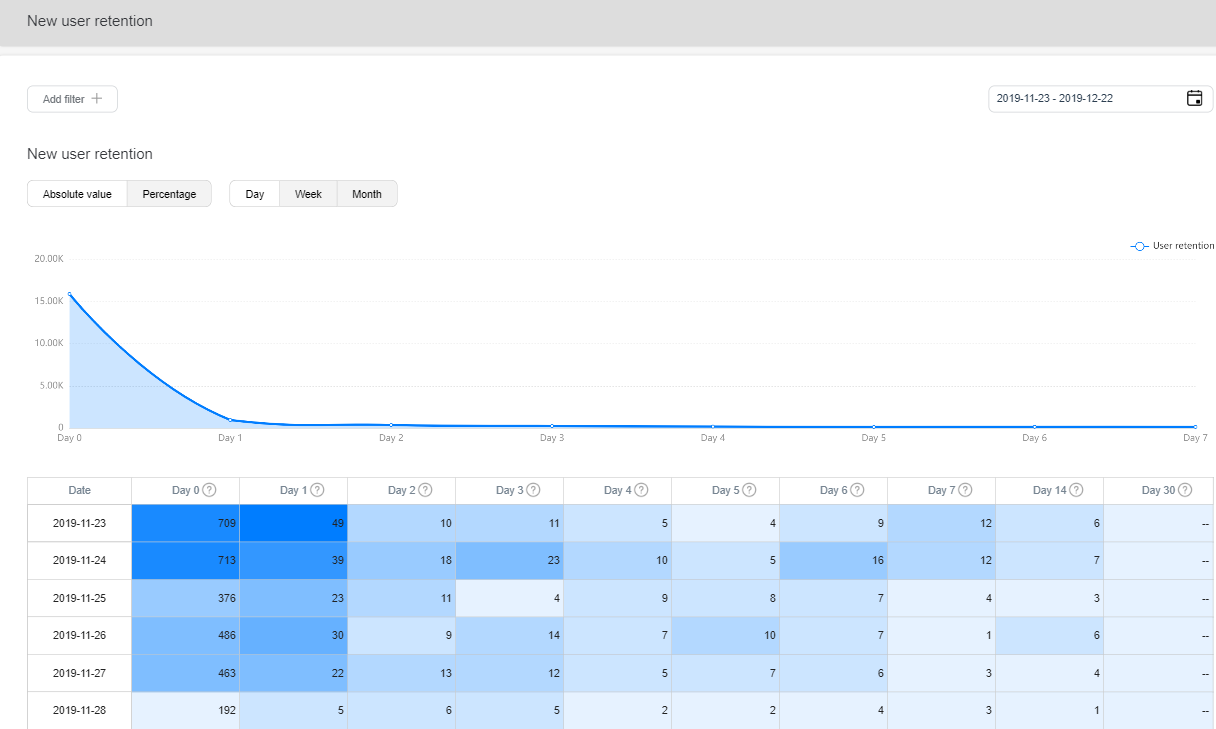Switch to the Week tab
Viewport: 1216px width, 729px height.
coord(308,193)
